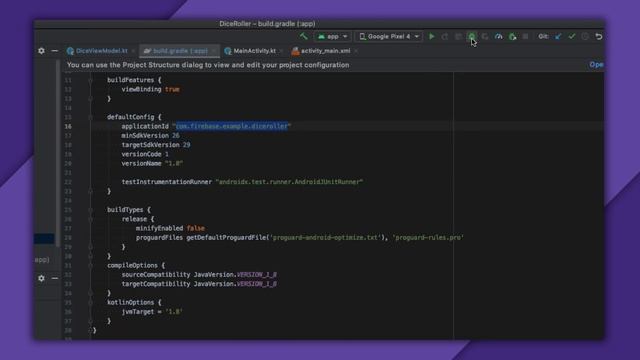Image resolution: width=640 pixels, height=360 pixels.
Task: Open the app run configuration dropdown
Action: [x=332, y=36]
